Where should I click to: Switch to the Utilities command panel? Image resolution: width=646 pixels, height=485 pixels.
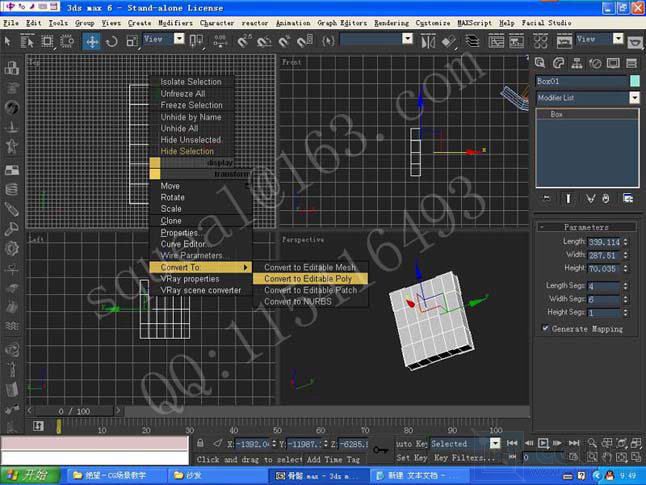click(631, 63)
